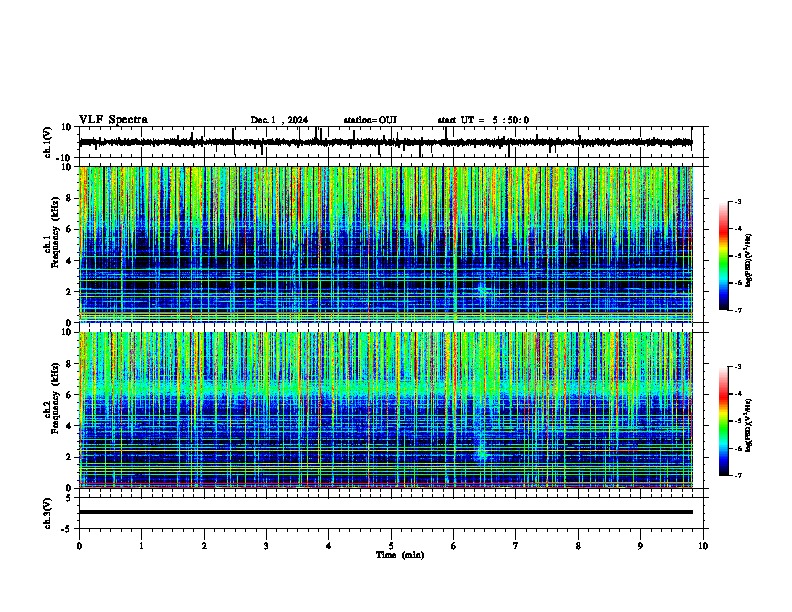The height and width of the screenshot is (612, 792).
Task: Click time axis tick label '0'
Action: click(x=79, y=546)
